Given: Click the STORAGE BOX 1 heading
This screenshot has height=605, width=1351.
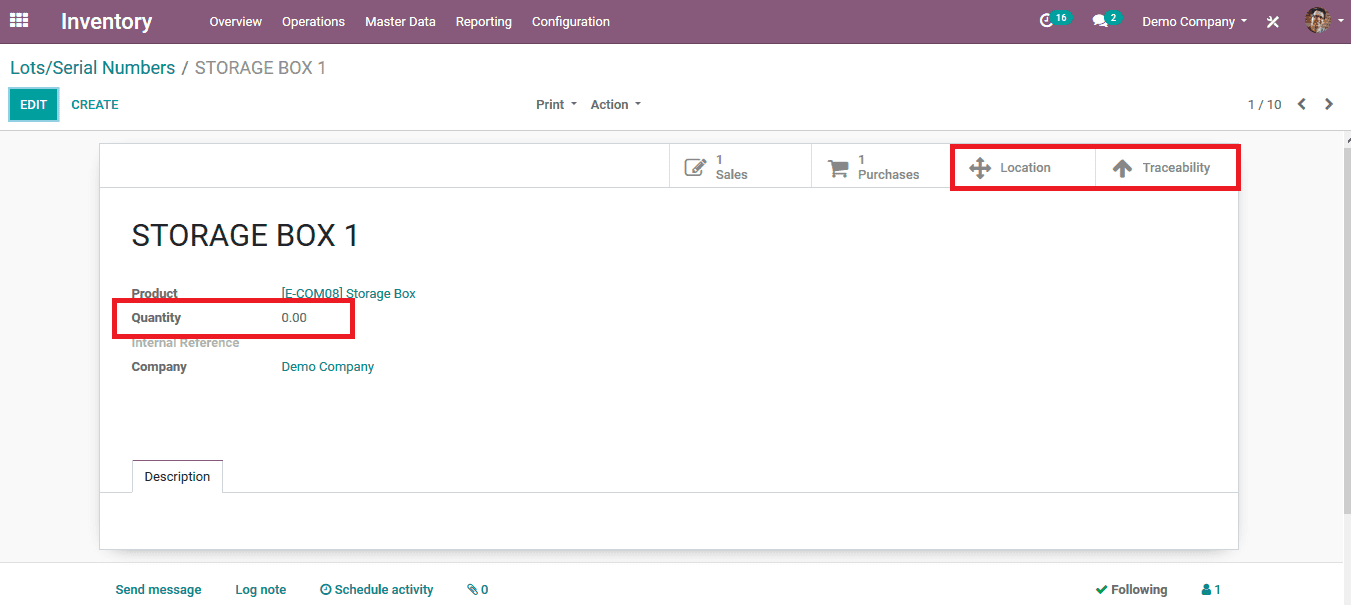Looking at the screenshot, I should 245,235.
